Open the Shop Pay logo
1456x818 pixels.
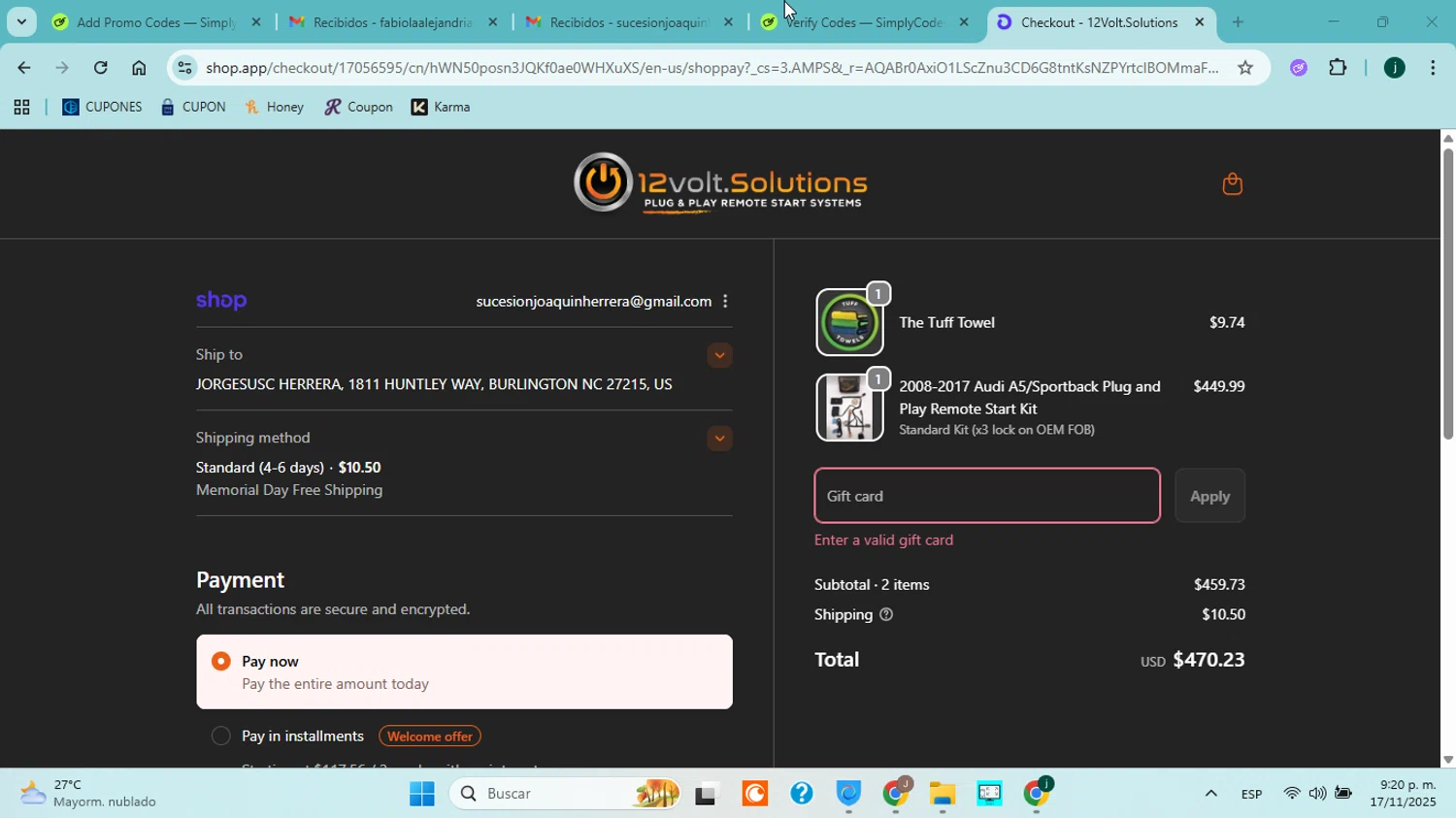pos(221,301)
